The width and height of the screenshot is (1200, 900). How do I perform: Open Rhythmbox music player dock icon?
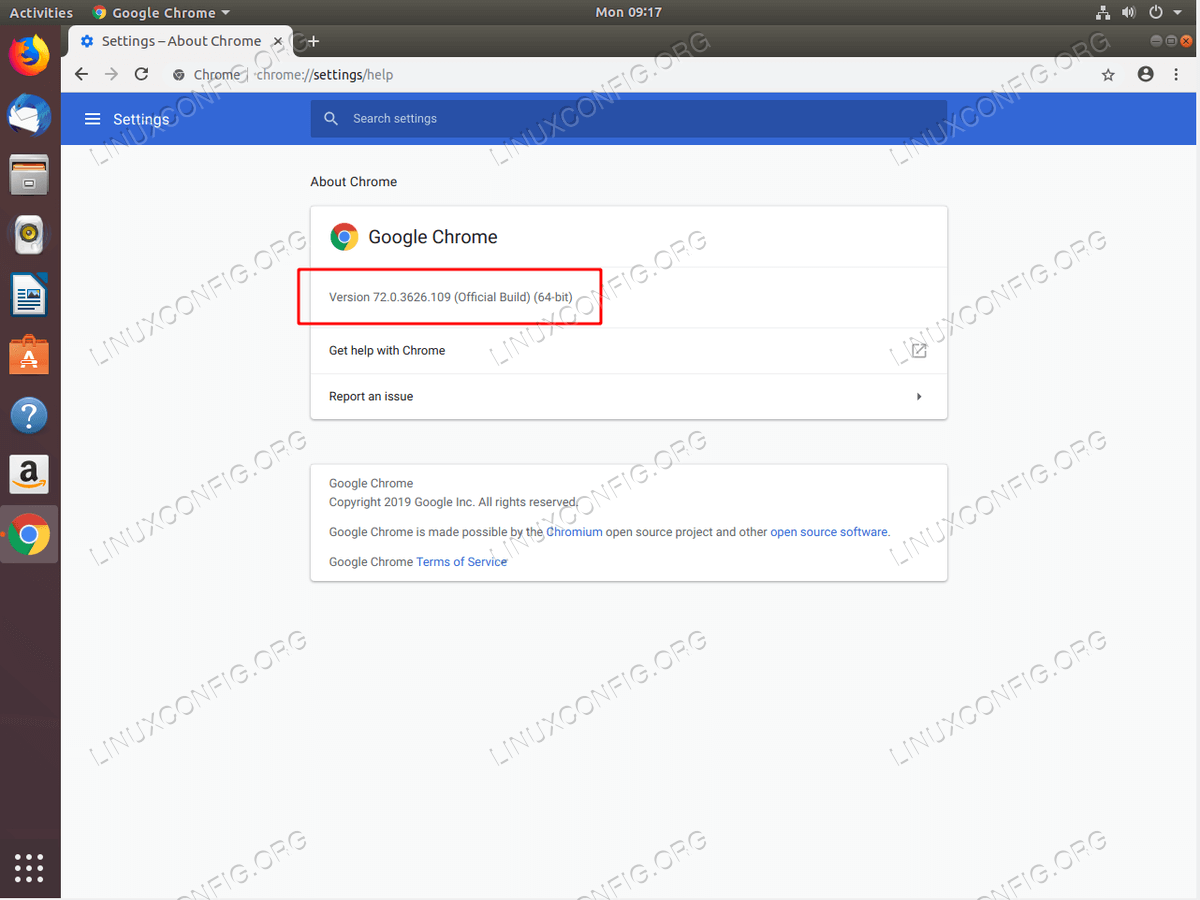click(29, 235)
